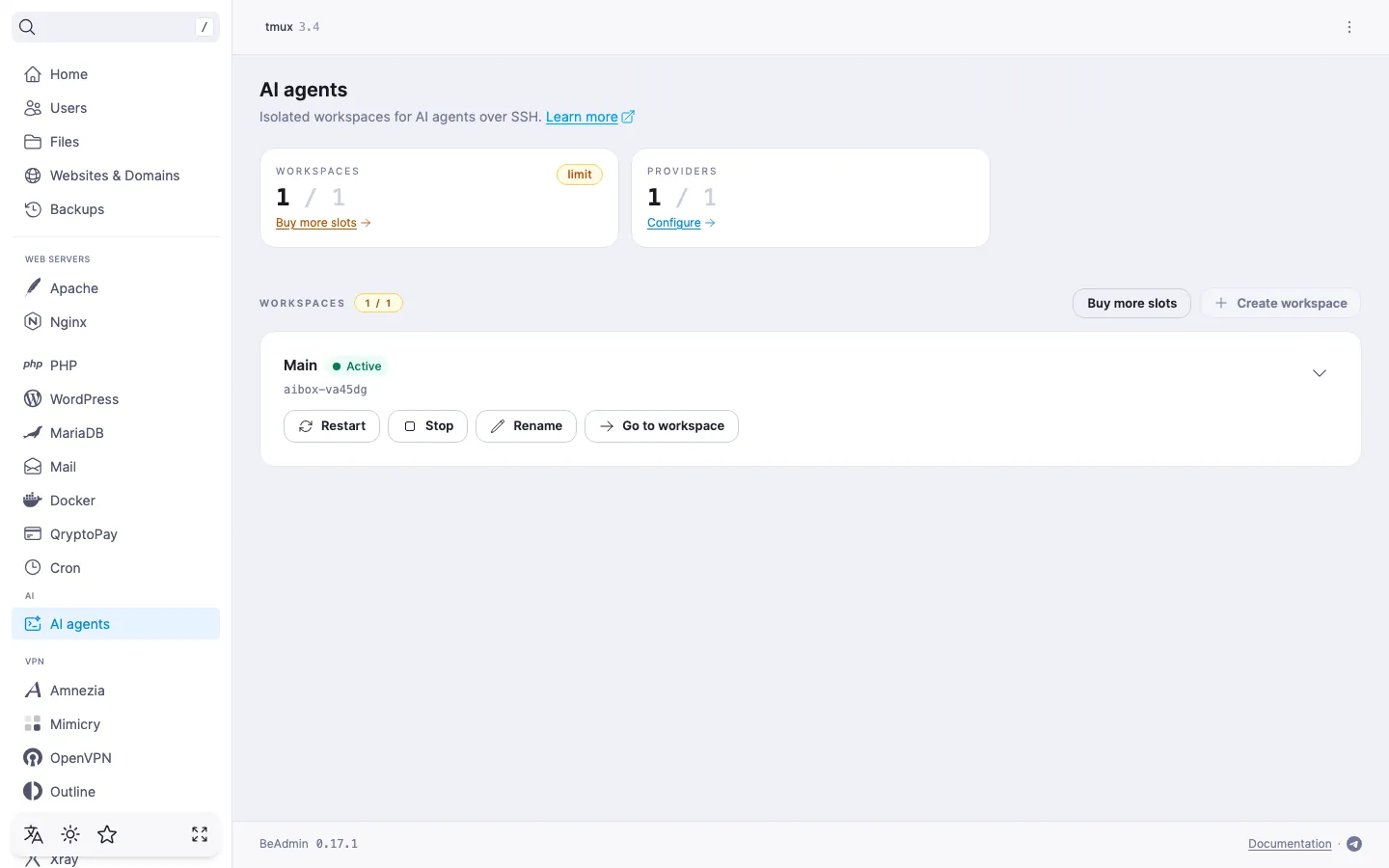Open the Files section
The width and height of the screenshot is (1389, 868).
[x=116, y=142]
